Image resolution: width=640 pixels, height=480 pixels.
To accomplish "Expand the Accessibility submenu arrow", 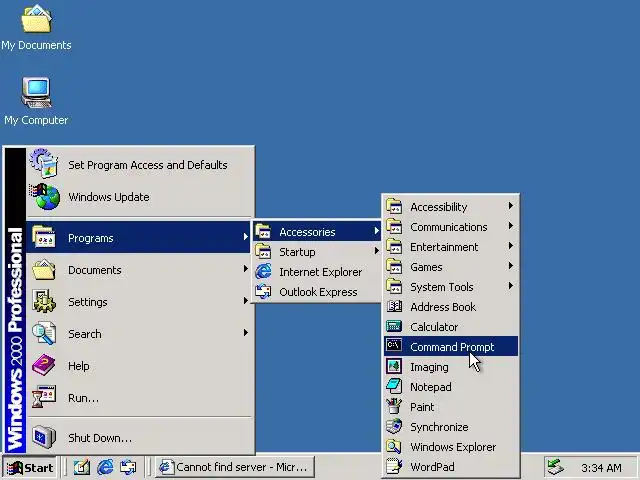I will (x=511, y=206).
